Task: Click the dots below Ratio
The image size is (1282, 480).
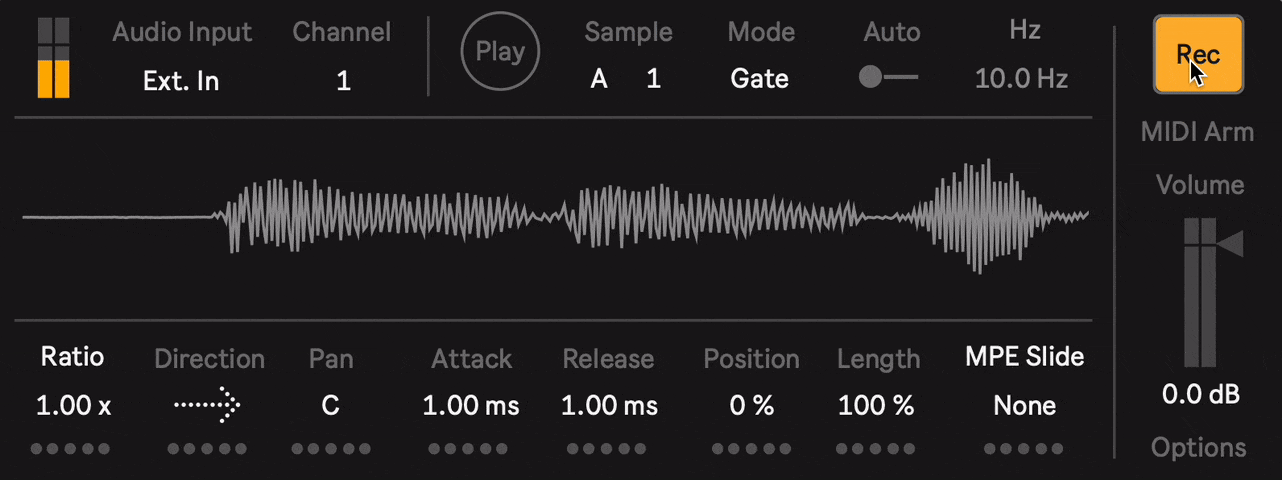Action: (x=70, y=449)
